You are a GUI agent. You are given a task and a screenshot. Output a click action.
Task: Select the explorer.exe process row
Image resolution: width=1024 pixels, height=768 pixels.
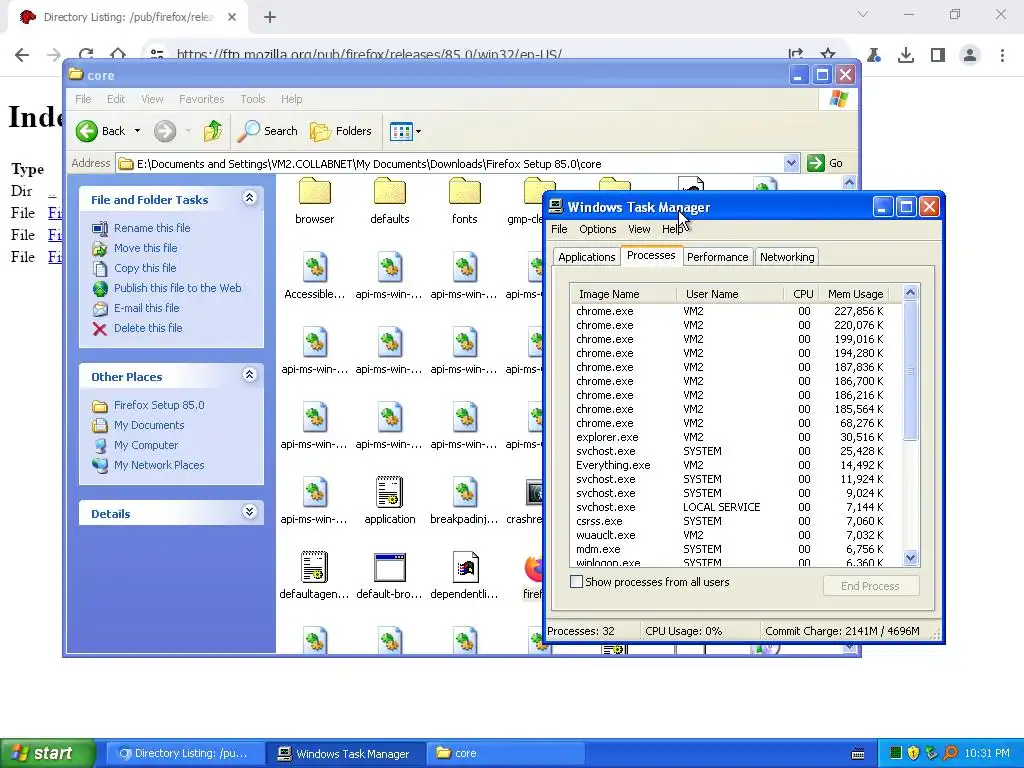[x=735, y=437]
